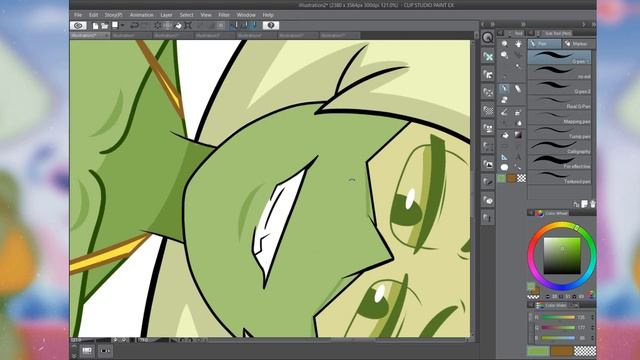Pick the green main color swatch in tool palette
Image resolution: width=640 pixels, height=360 pixels.
click(x=502, y=178)
